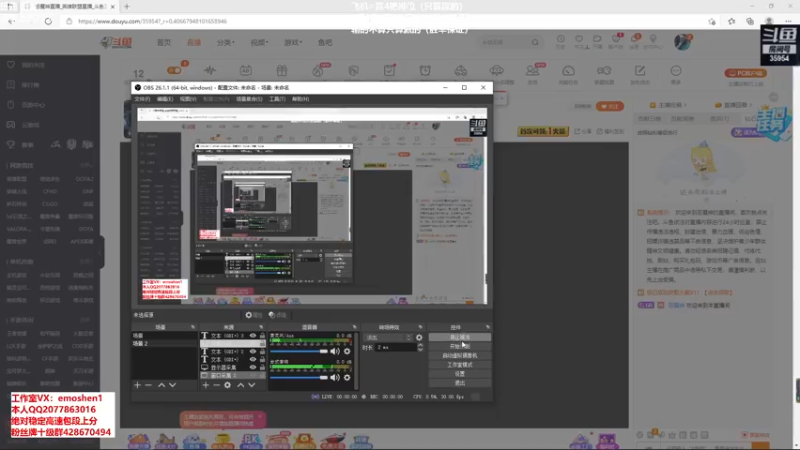Click the Douyu search magnifier icon
The width and height of the screenshot is (800, 450).
tap(535, 42)
